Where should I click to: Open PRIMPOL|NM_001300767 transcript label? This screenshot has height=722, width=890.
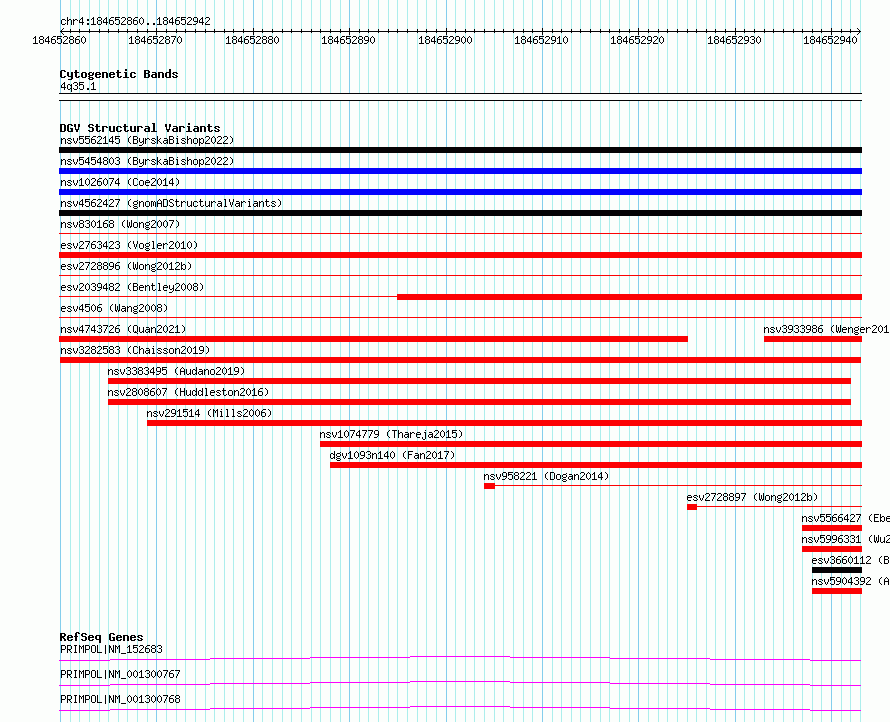[x=120, y=674]
